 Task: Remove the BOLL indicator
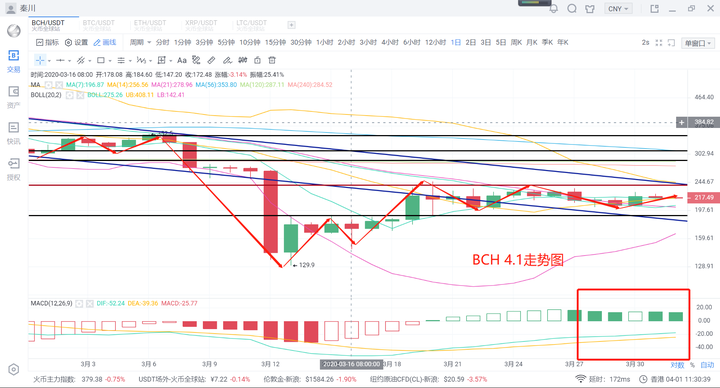click(x=80, y=95)
